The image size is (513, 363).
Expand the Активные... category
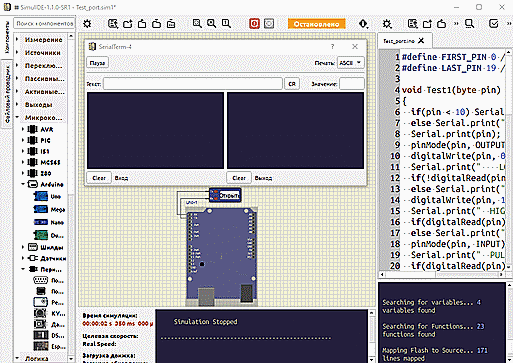[17, 91]
